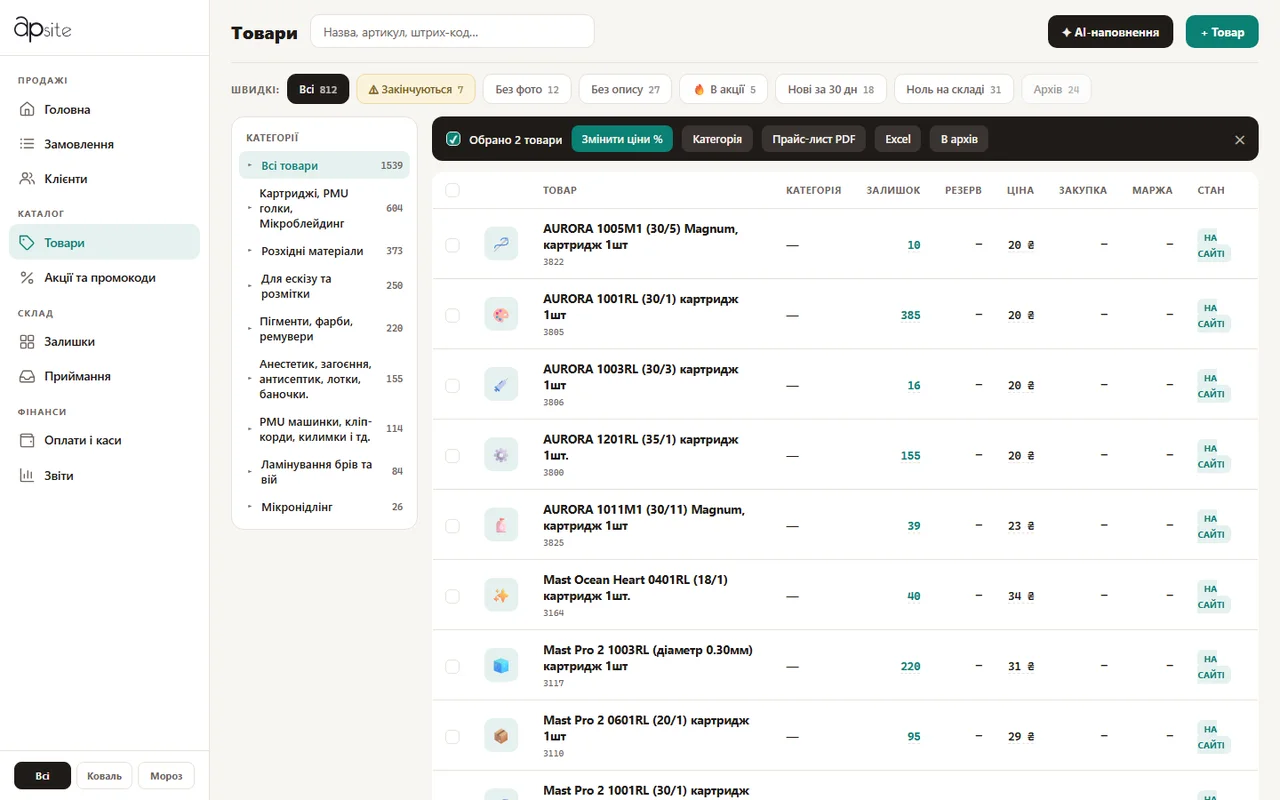Open thumbnail of Mast Pro 2 1003RL
Viewport: 1280px width, 800px height.
501,666
